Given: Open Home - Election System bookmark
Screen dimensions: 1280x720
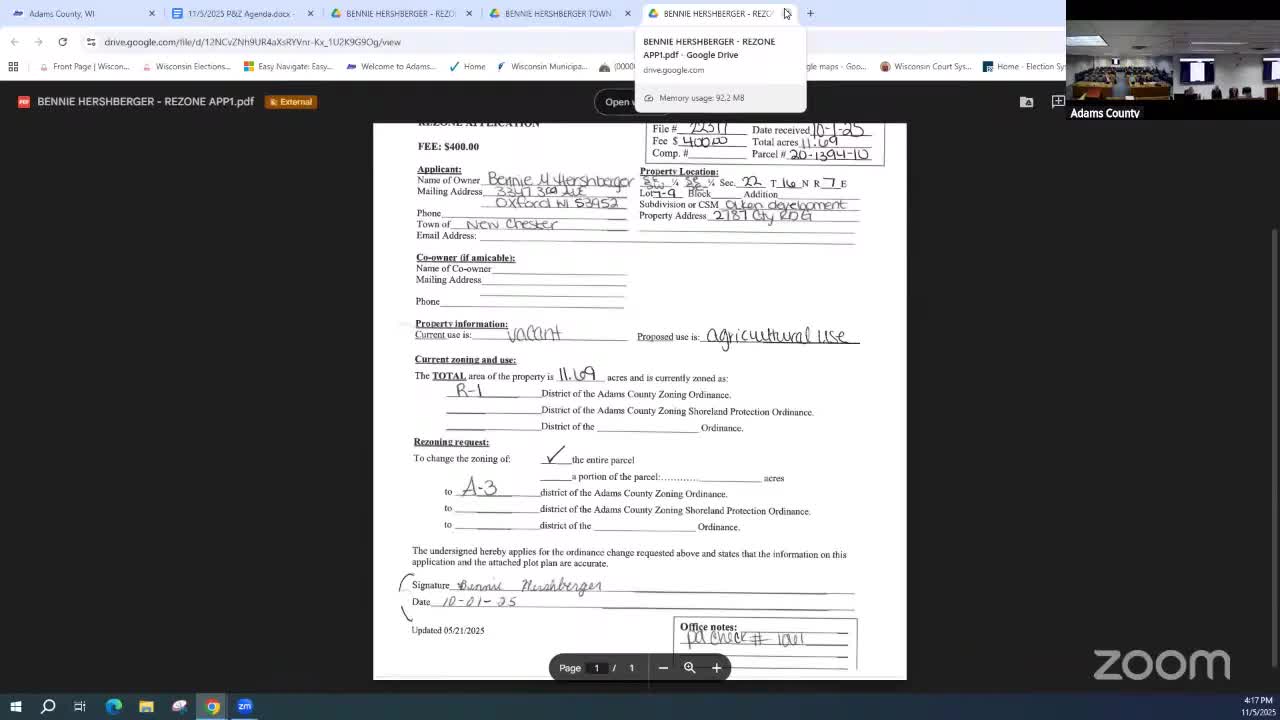Looking at the screenshot, I should 1023,67.
